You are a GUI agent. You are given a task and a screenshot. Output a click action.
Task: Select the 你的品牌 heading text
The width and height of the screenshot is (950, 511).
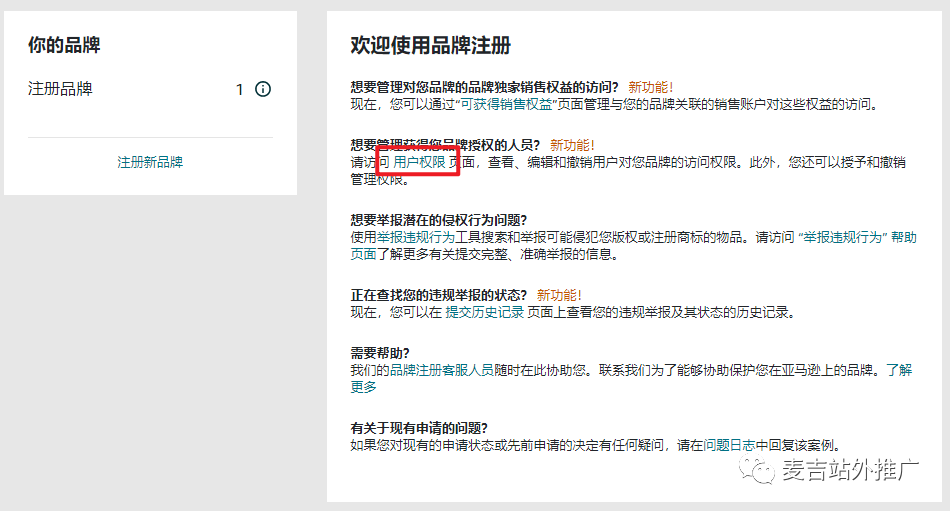tap(64, 45)
